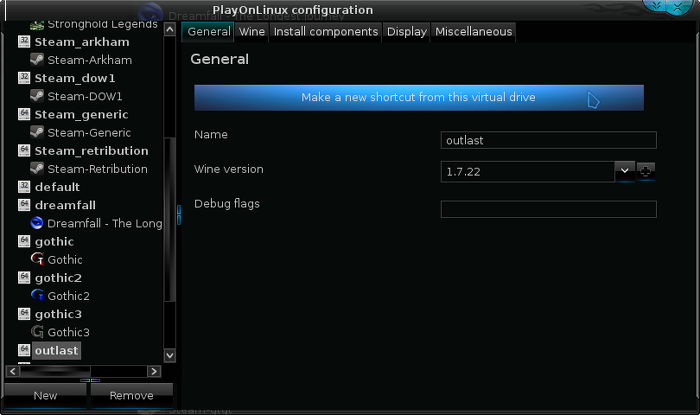Click the Steam-Retribution shortcut icon
This screenshot has height=415, width=700.
coord(37,169)
